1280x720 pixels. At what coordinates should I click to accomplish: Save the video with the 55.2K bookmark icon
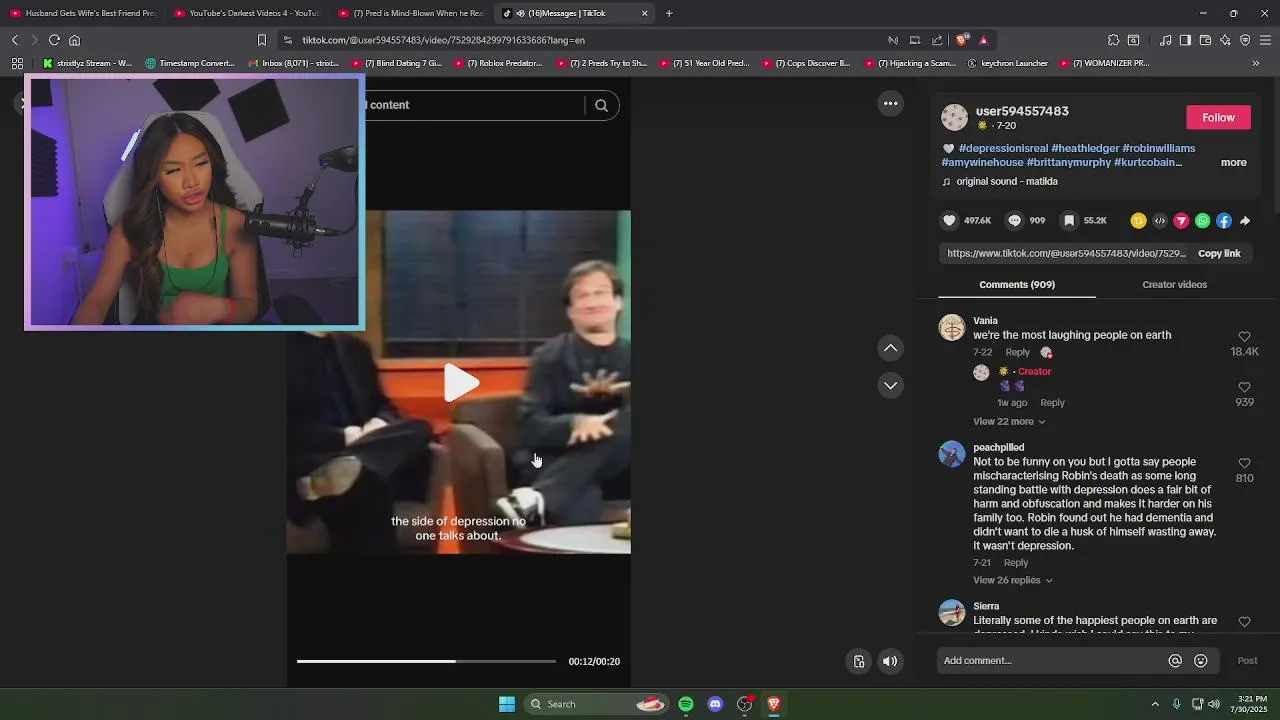(x=1069, y=220)
